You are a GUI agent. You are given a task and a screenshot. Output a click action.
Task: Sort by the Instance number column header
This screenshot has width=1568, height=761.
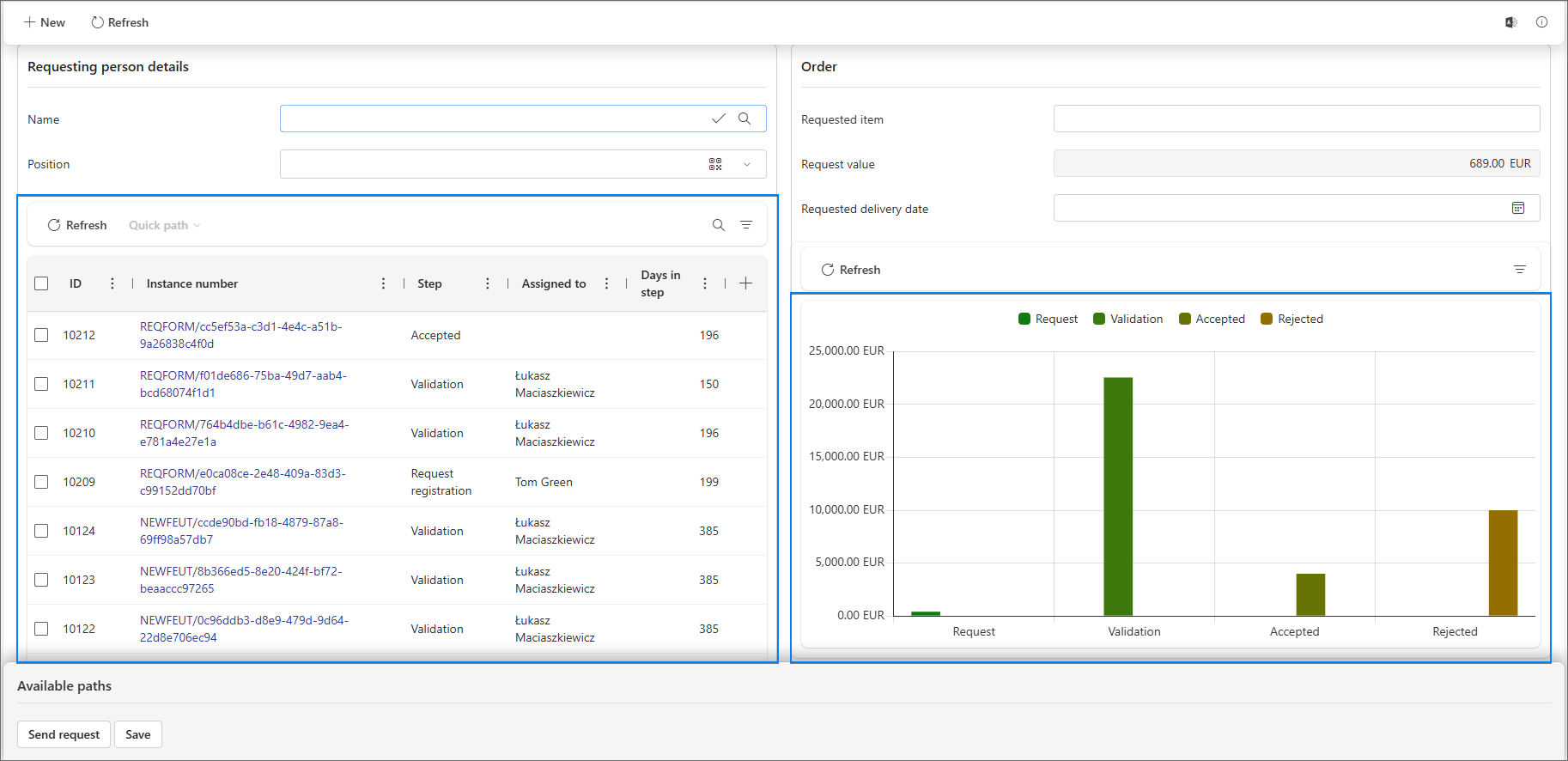[x=192, y=283]
